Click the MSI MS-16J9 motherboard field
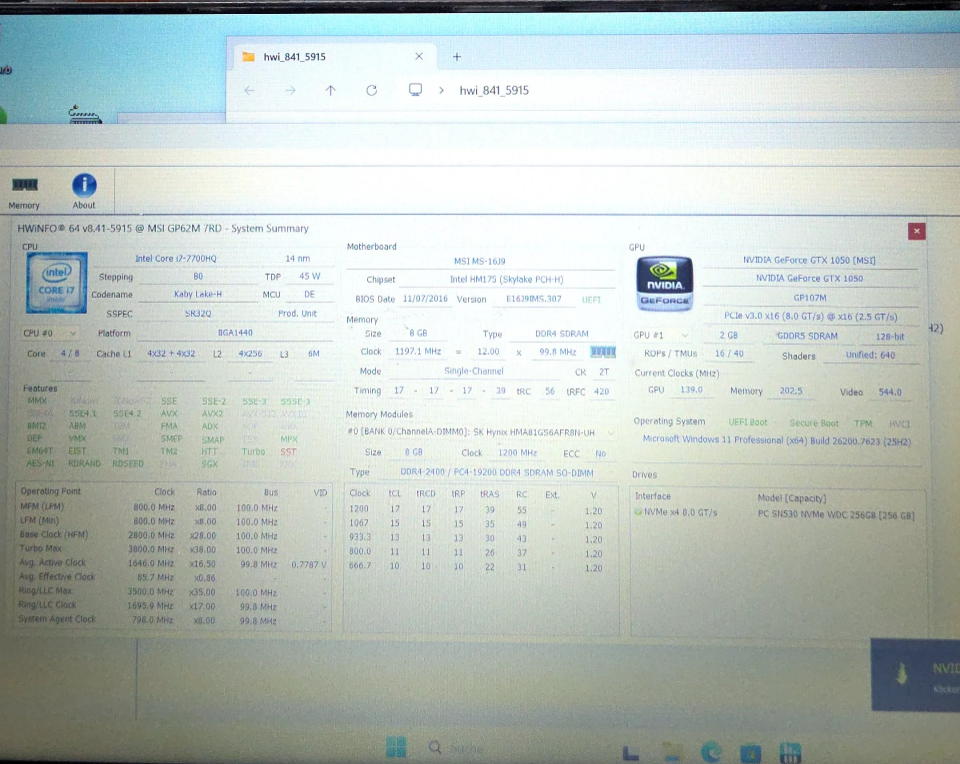This screenshot has width=960, height=764. [x=479, y=261]
